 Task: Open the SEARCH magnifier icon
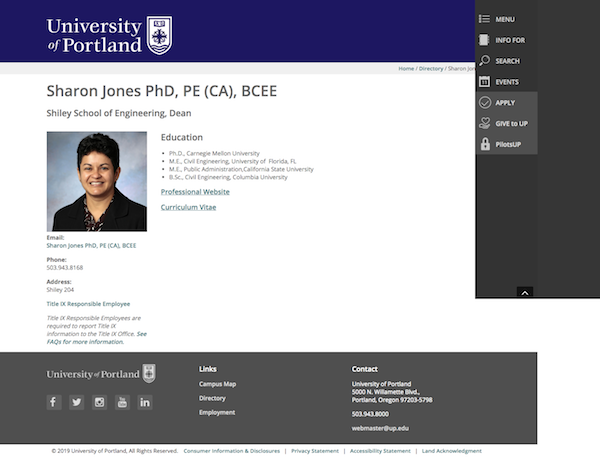pyautogui.click(x=484, y=60)
